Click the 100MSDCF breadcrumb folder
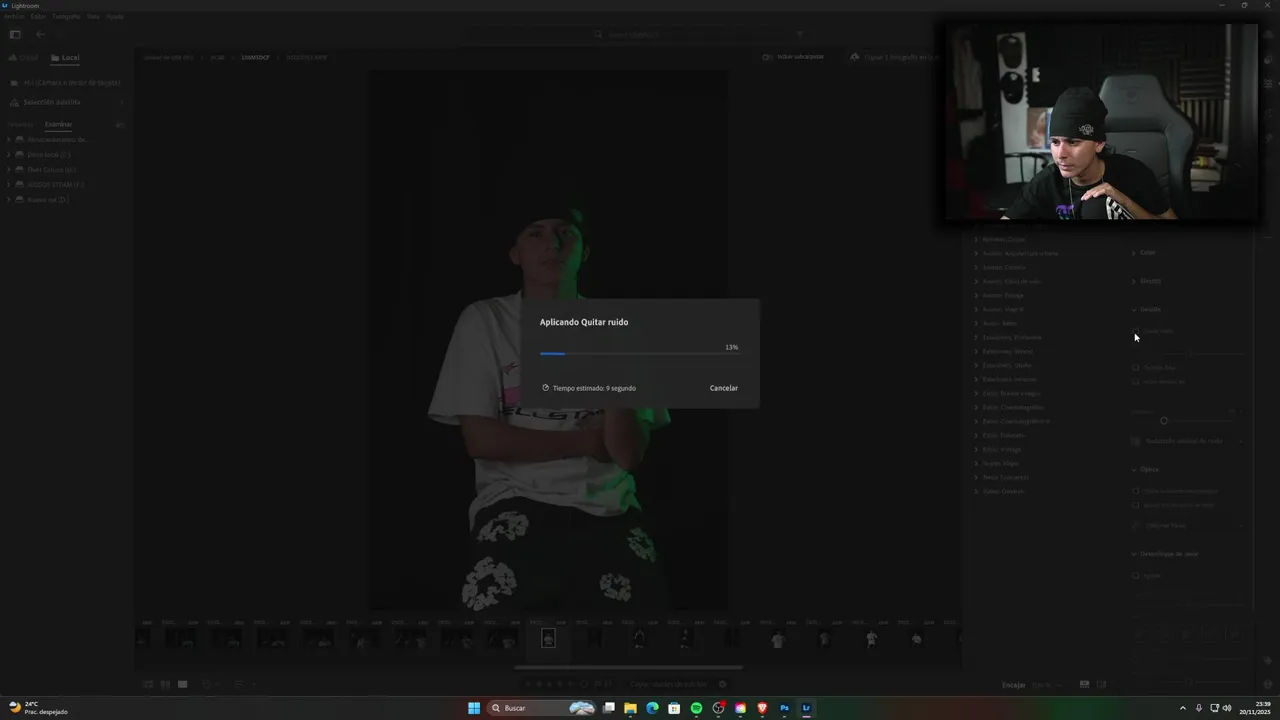1280x720 pixels. pos(255,57)
